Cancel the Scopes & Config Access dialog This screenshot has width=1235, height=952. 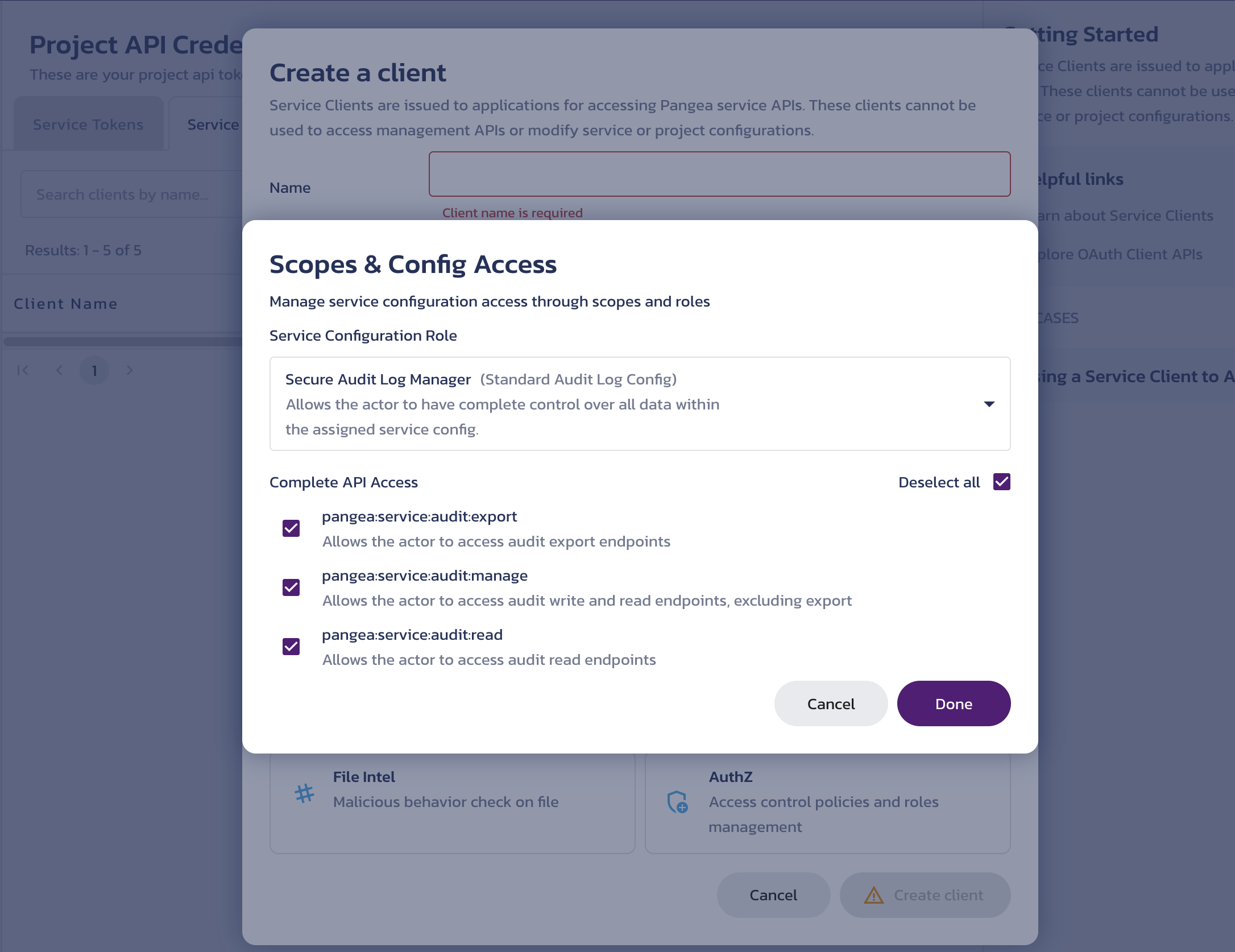click(831, 703)
